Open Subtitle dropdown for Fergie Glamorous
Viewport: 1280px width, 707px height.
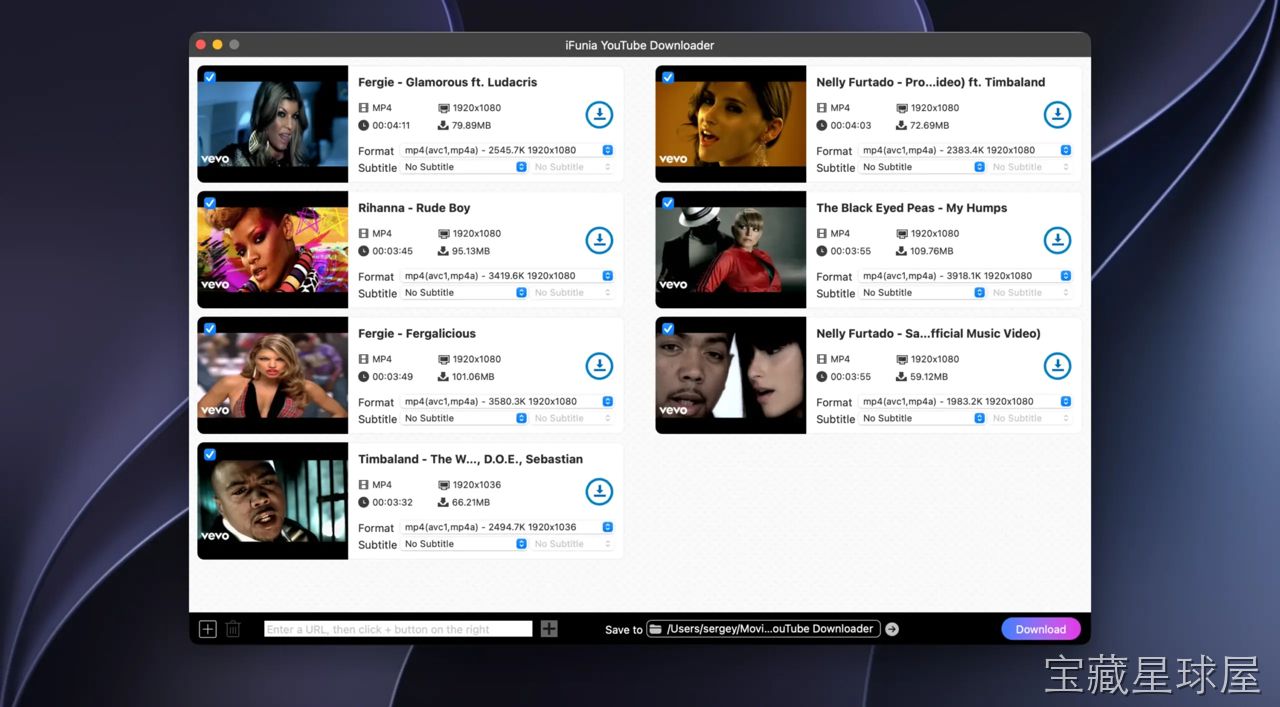click(x=465, y=167)
